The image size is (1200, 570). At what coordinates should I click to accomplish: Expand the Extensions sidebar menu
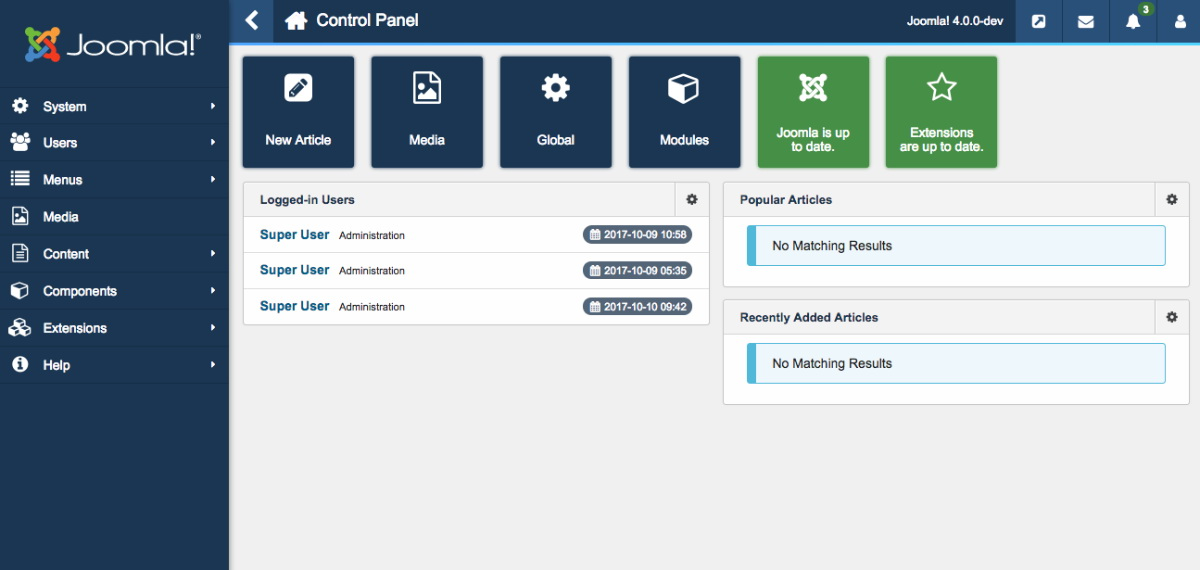pos(114,328)
